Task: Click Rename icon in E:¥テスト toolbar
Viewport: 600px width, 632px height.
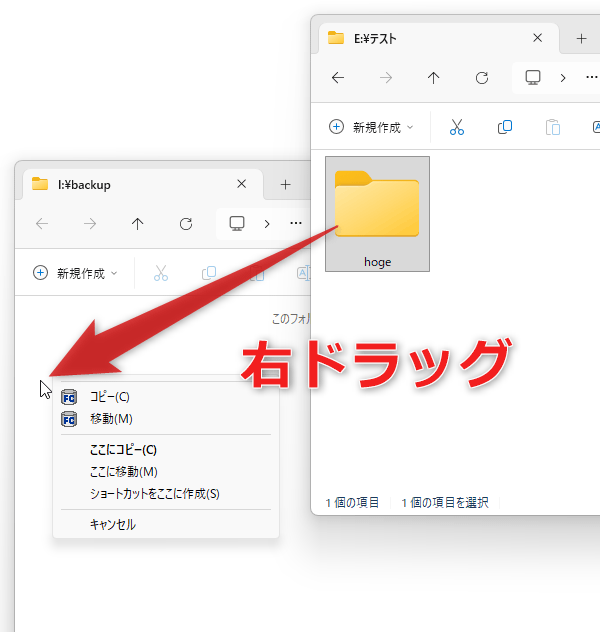Action: click(x=596, y=127)
